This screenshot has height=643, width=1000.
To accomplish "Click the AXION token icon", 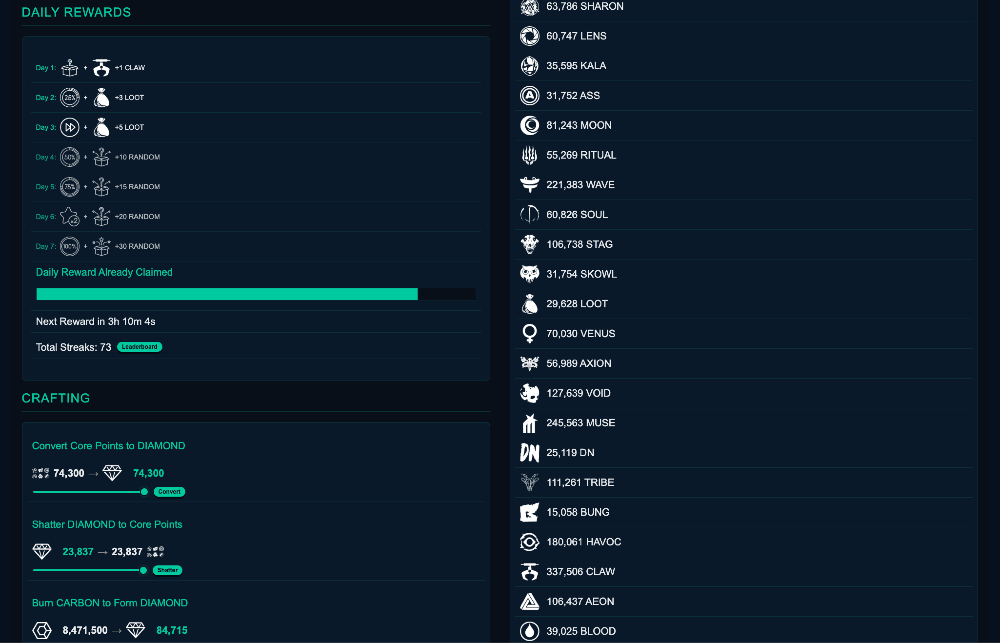I will (529, 364).
